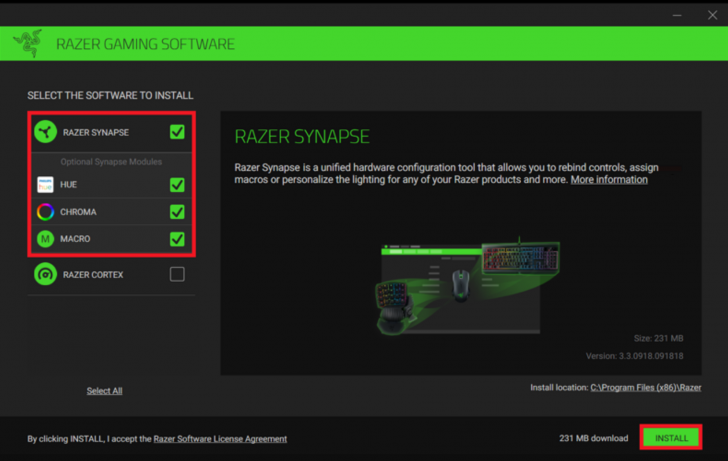Click the Philips Hue module icon
This screenshot has width=728, height=461.
pos(45,184)
